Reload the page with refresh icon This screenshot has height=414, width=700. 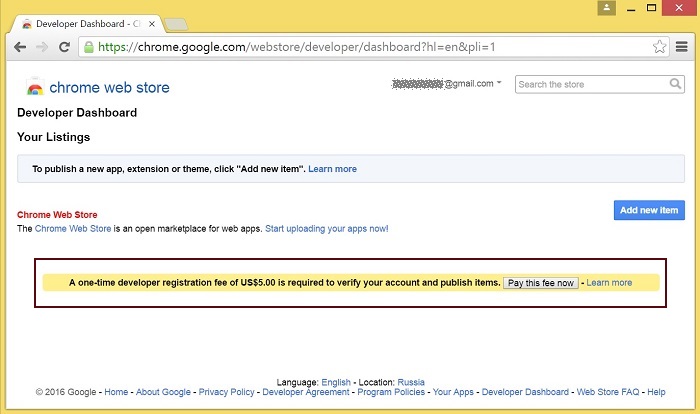coord(64,47)
